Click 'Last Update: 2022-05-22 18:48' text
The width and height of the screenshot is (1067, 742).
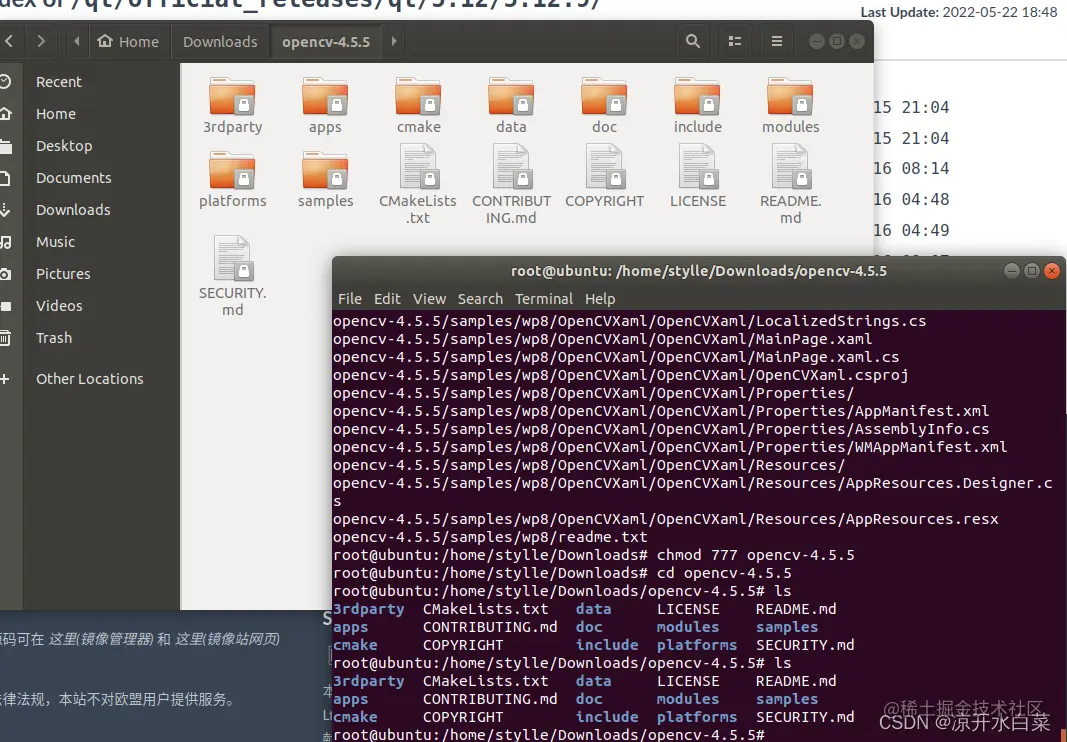[x=959, y=12]
